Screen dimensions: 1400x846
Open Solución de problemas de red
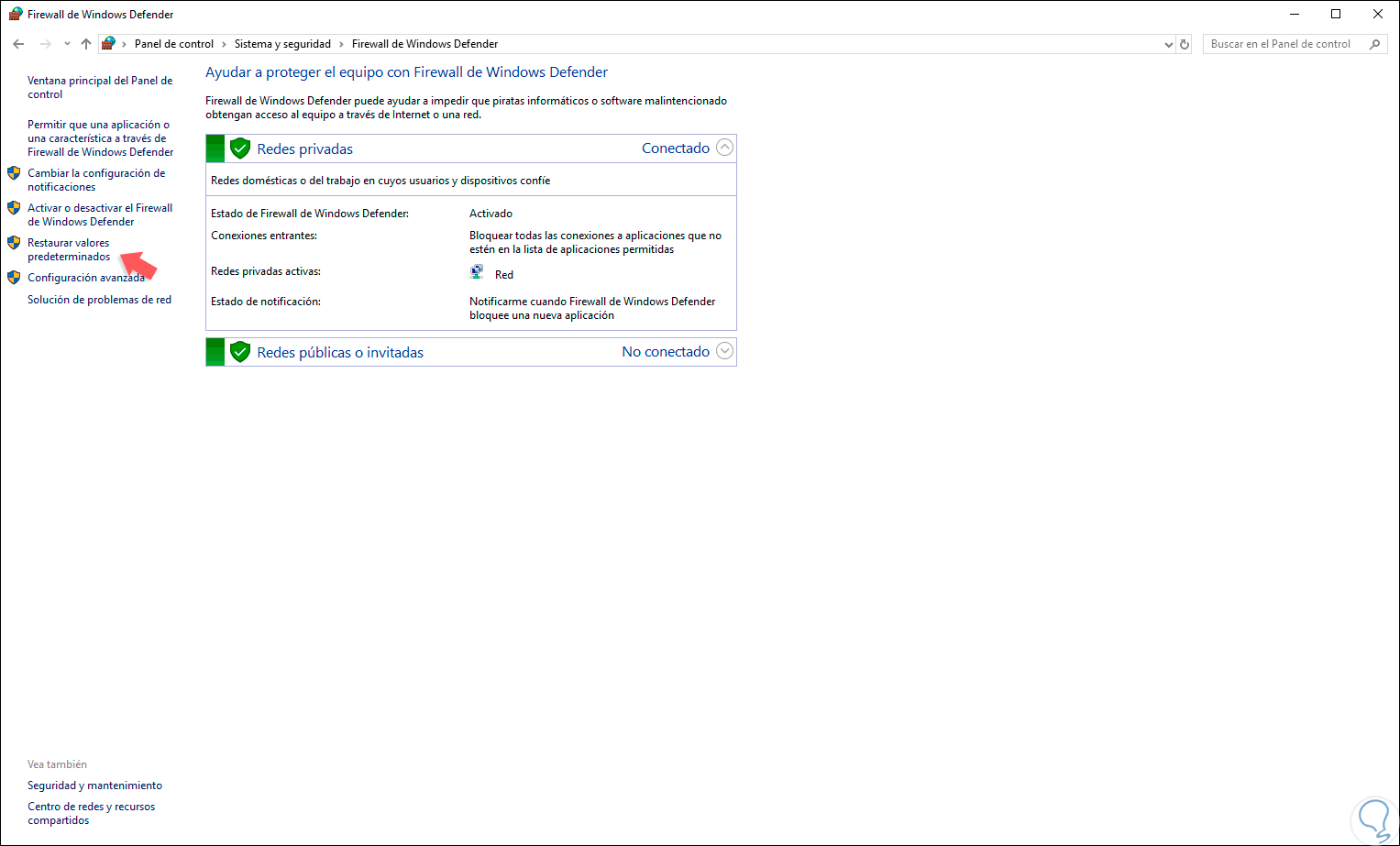click(x=99, y=300)
